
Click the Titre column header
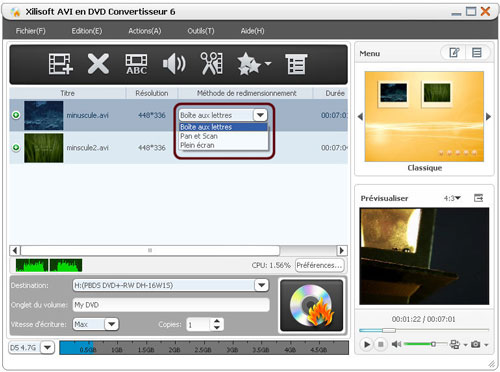67,93
